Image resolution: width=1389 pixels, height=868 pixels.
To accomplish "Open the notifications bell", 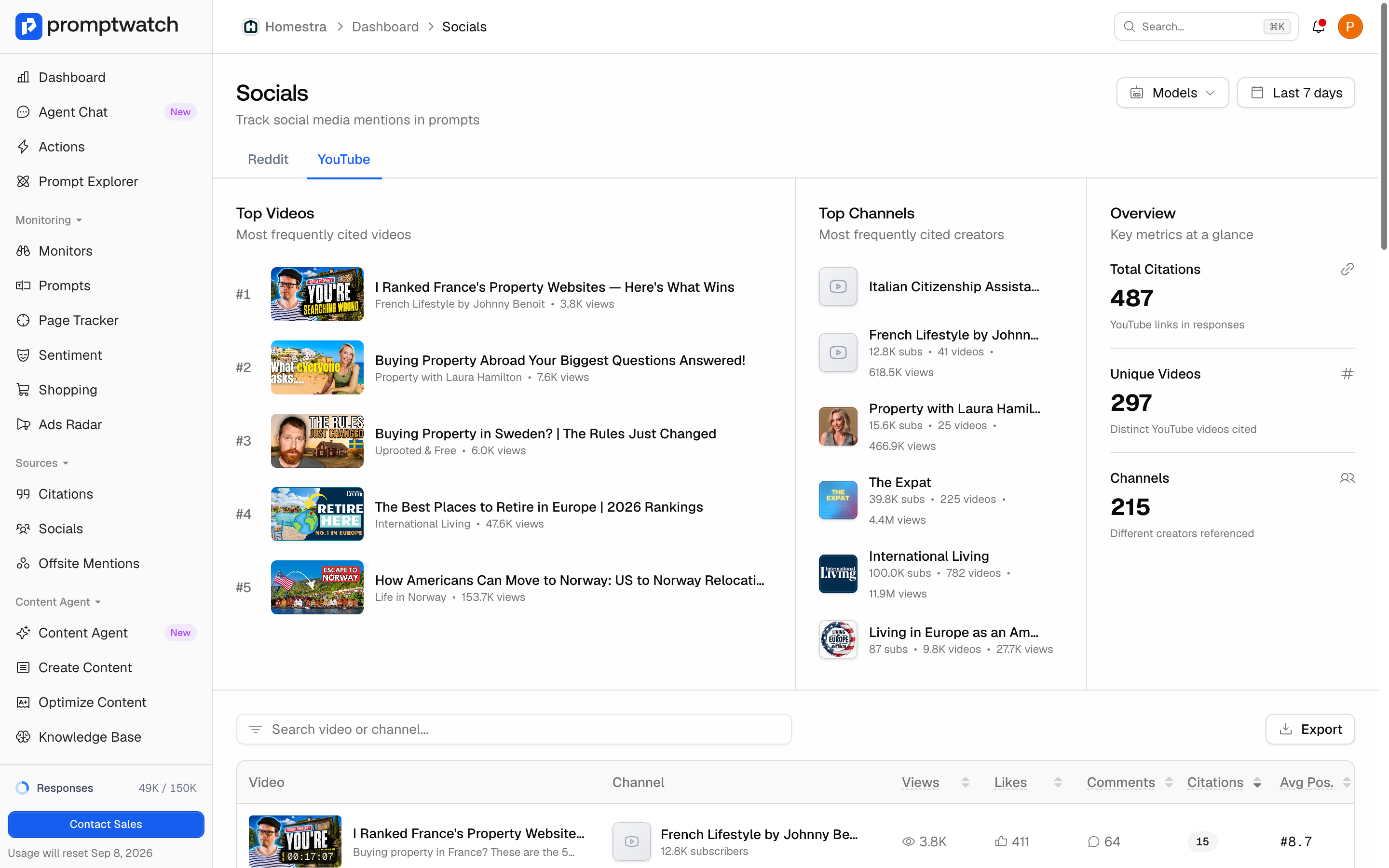I will (1319, 27).
